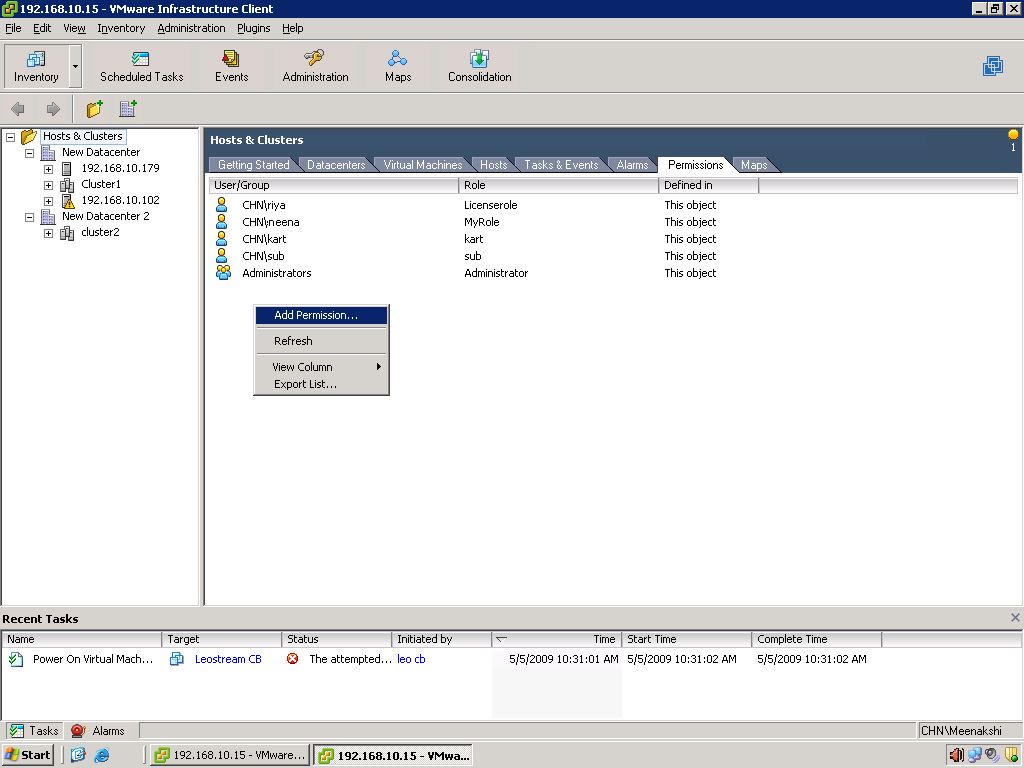Image resolution: width=1024 pixels, height=768 pixels.
Task: Select New Datacenter in the tree
Action: pyautogui.click(x=101, y=152)
